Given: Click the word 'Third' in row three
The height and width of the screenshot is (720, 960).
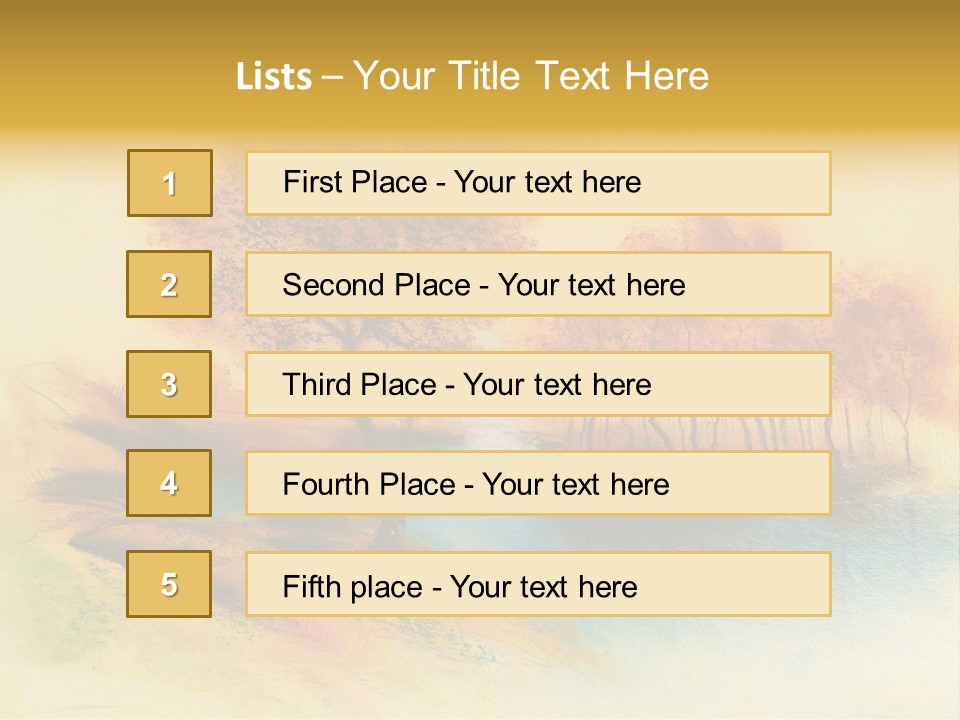Looking at the screenshot, I should point(317,385).
